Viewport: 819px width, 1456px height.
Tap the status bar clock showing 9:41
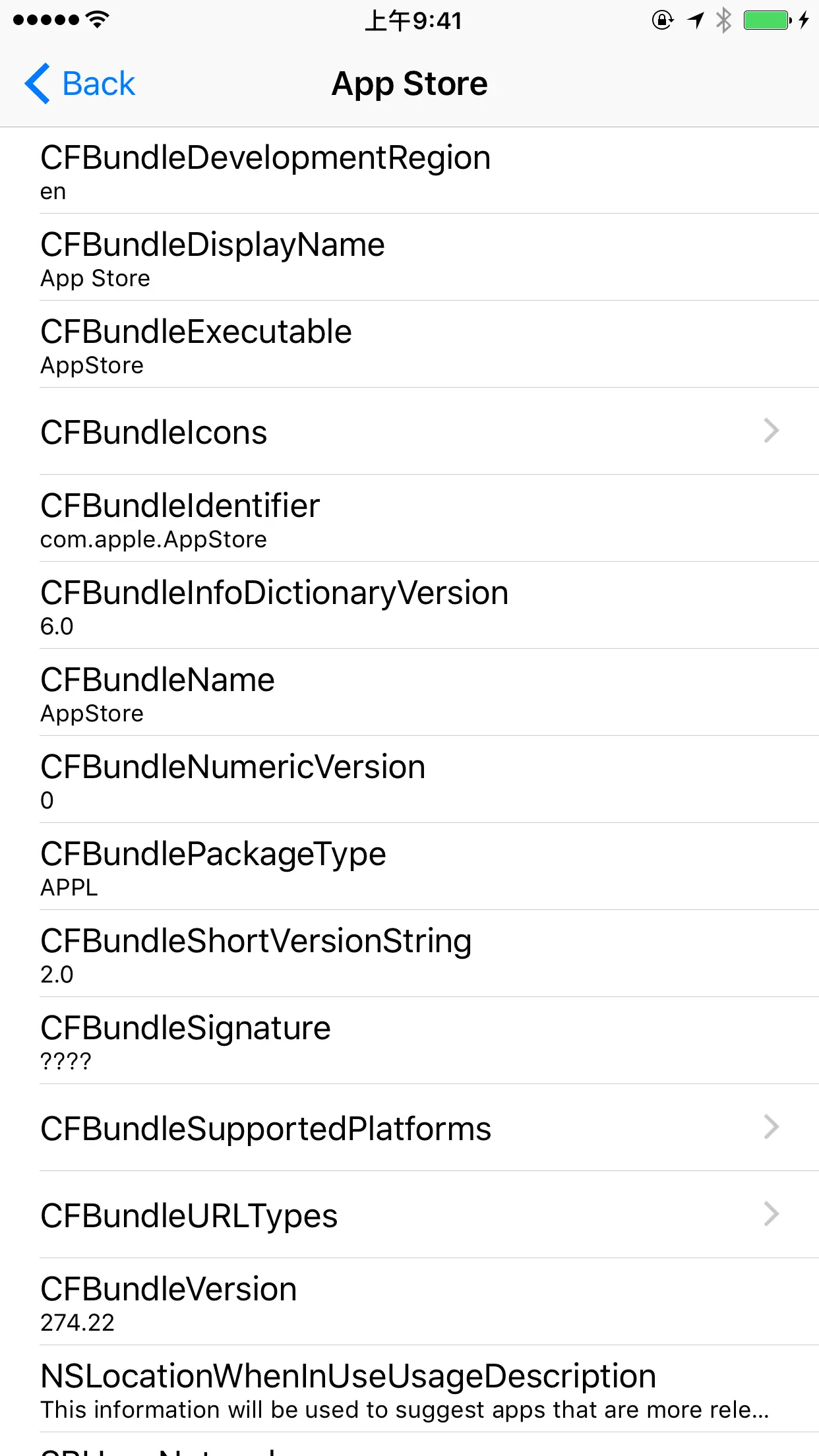(413, 20)
